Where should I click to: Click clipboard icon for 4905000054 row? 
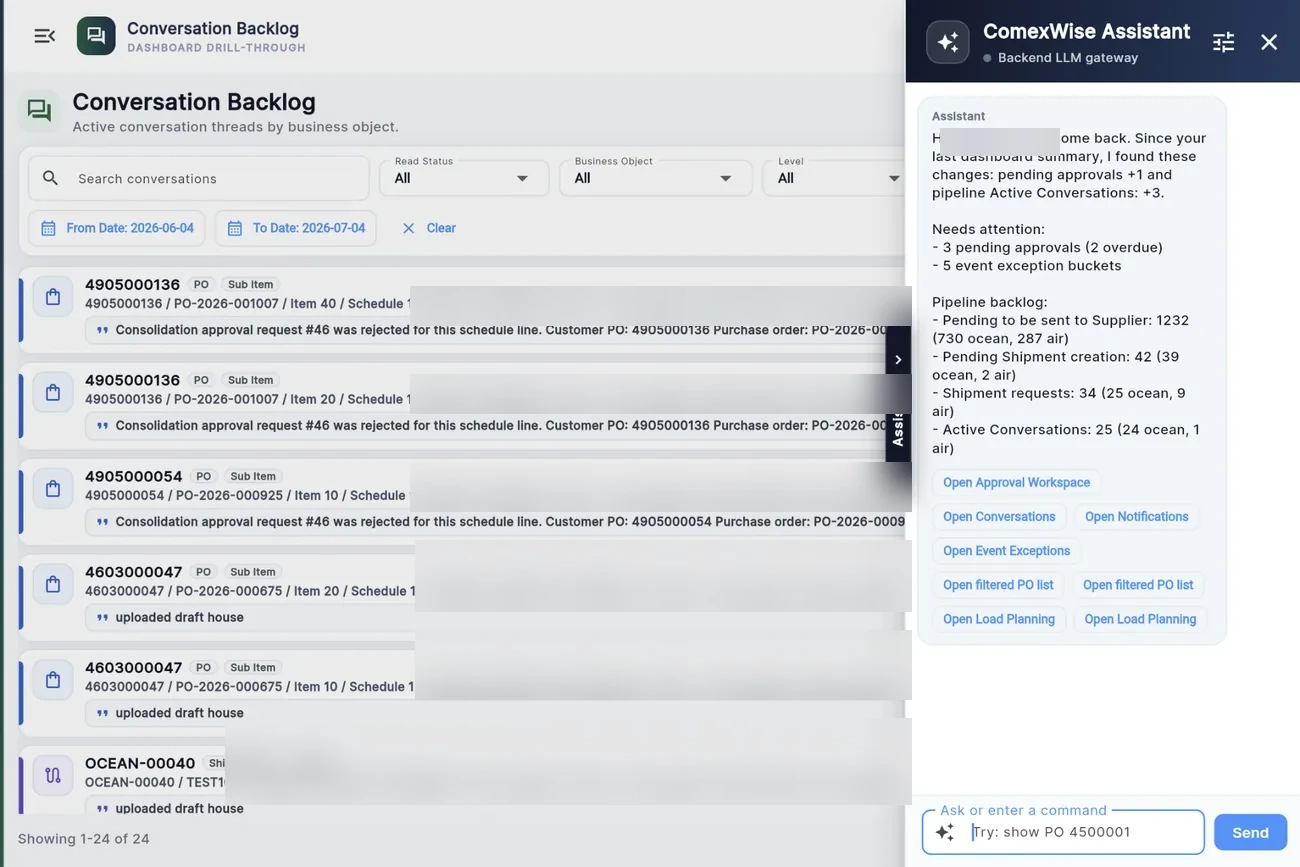pyautogui.click(x=53, y=489)
